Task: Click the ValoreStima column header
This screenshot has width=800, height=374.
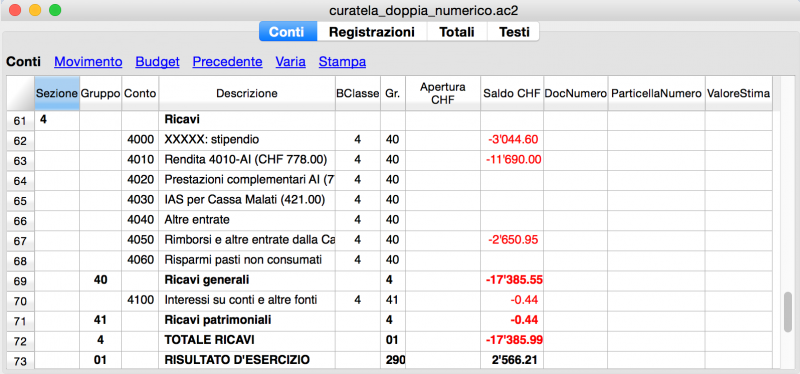Action: click(x=738, y=93)
